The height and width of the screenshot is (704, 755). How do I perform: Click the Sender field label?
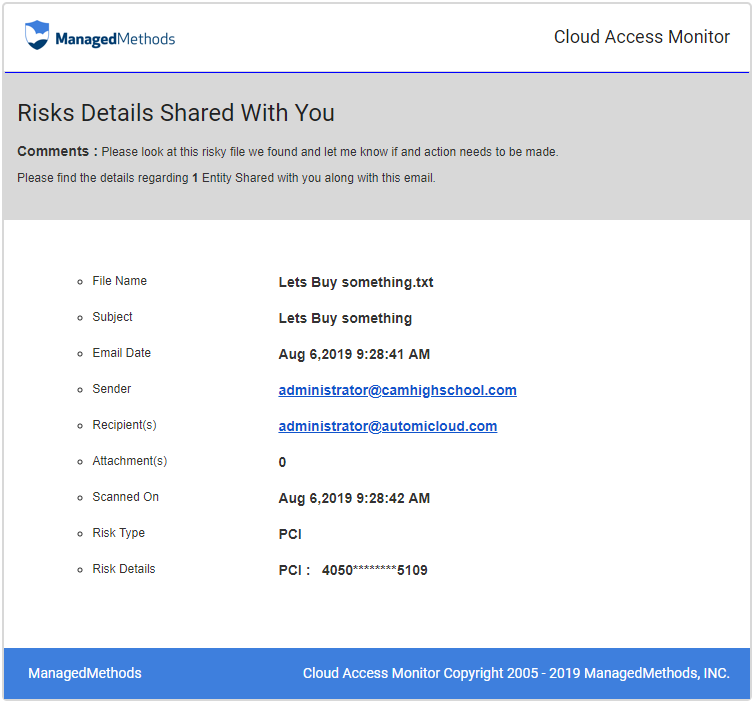click(x=111, y=389)
